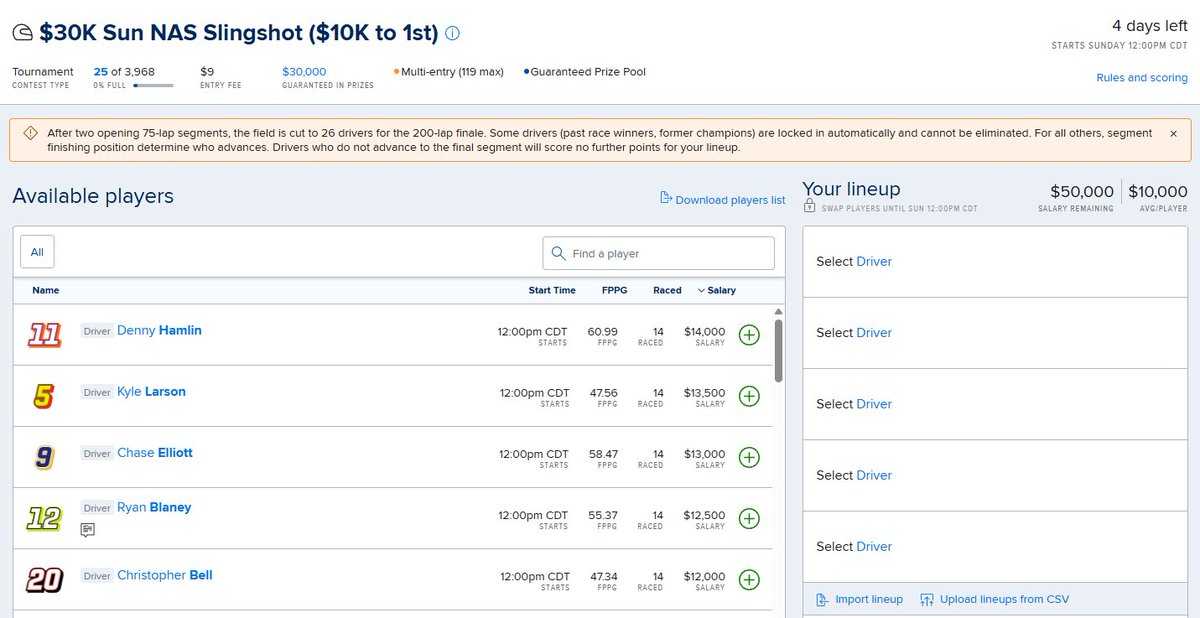Click the $50,000 salary remaining value
Viewport: 1200px width, 618px height.
(1082, 192)
